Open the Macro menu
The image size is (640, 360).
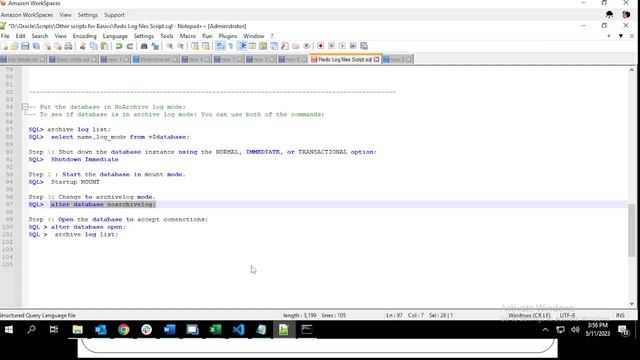[x=188, y=36]
